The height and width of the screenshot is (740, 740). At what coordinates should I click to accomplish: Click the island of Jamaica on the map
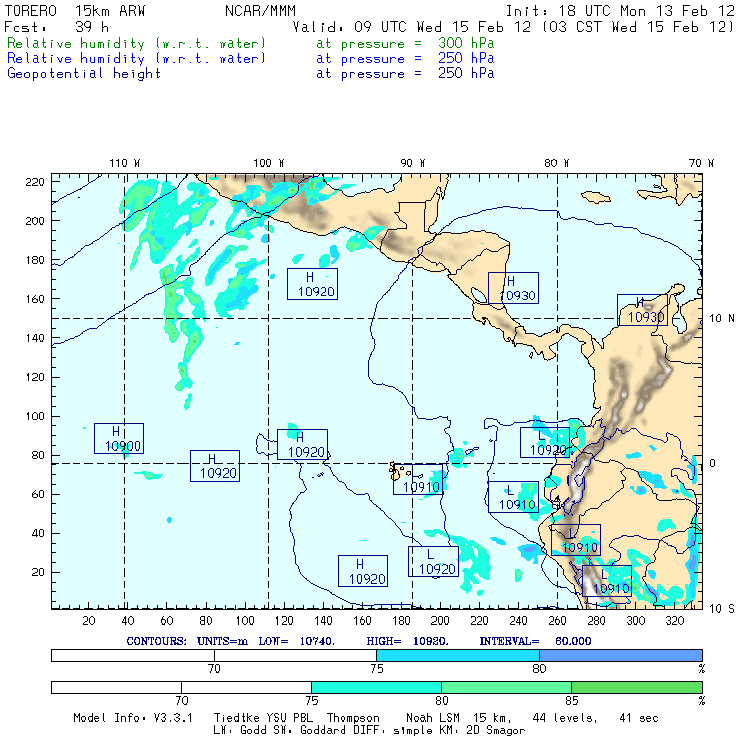point(596,197)
